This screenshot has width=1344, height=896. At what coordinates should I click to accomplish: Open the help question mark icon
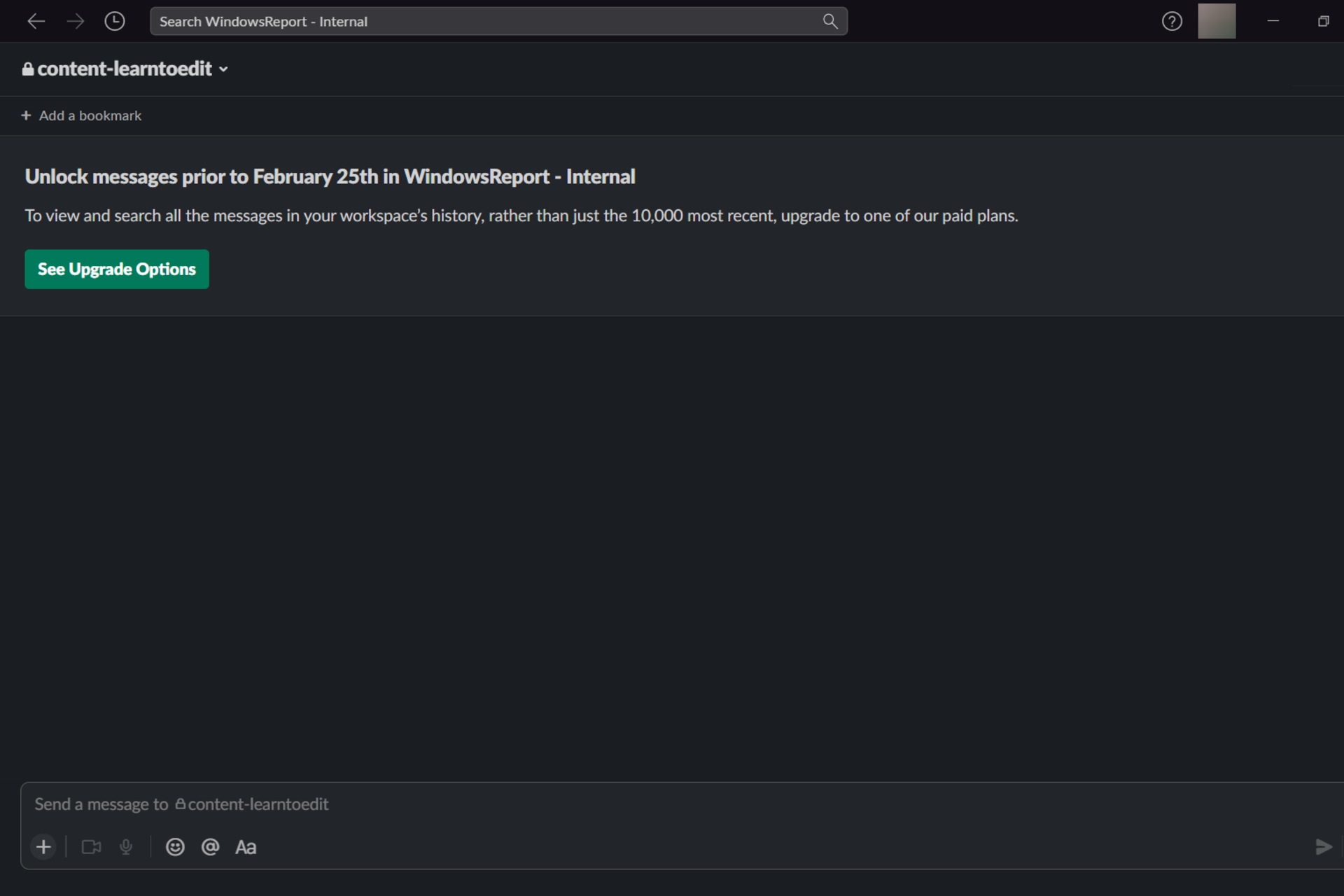pyautogui.click(x=1172, y=22)
